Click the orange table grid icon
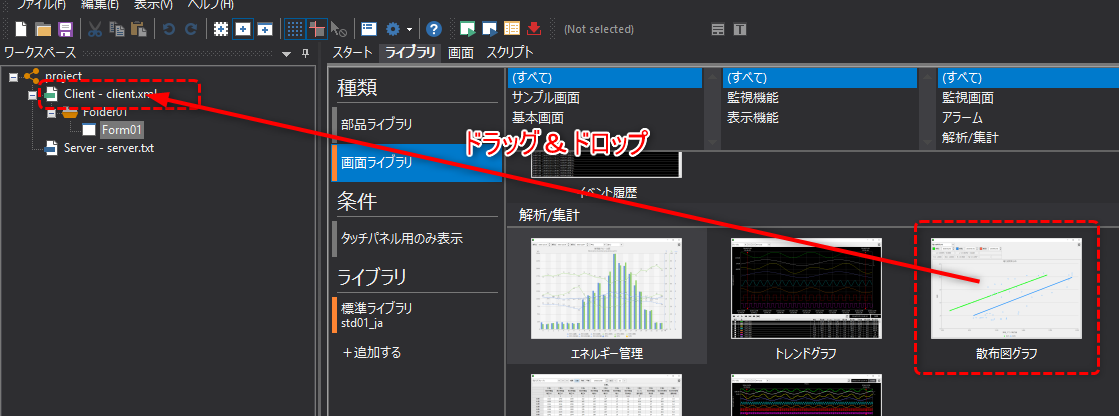 tap(512, 29)
